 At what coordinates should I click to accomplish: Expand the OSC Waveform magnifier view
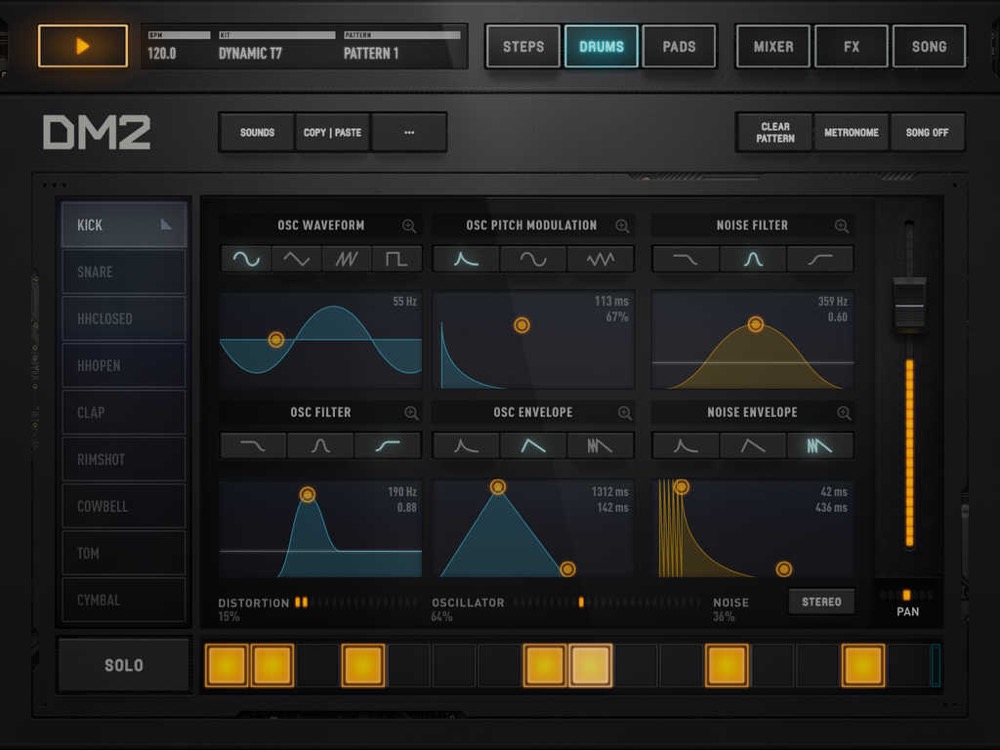pyautogui.click(x=409, y=226)
